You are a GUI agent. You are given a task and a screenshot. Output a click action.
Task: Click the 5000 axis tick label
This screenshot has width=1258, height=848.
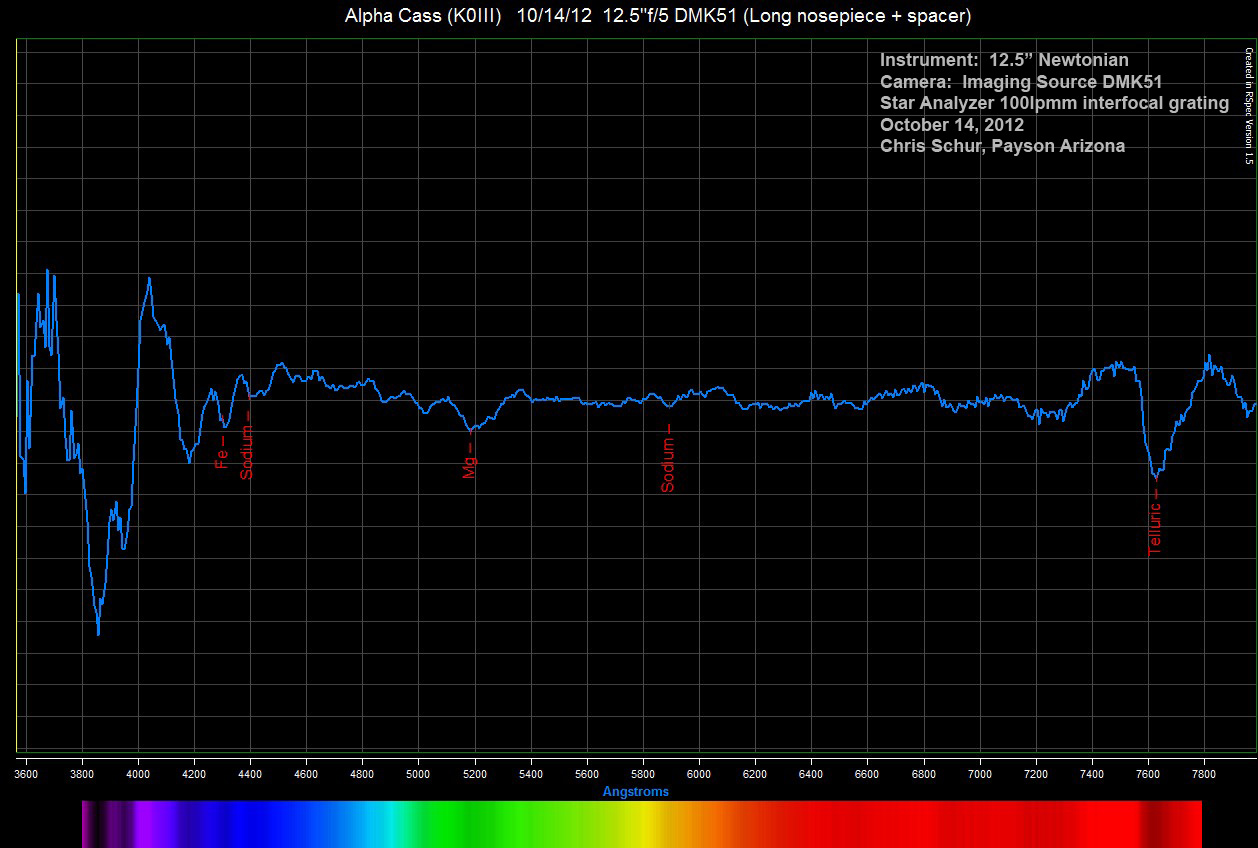[418, 773]
